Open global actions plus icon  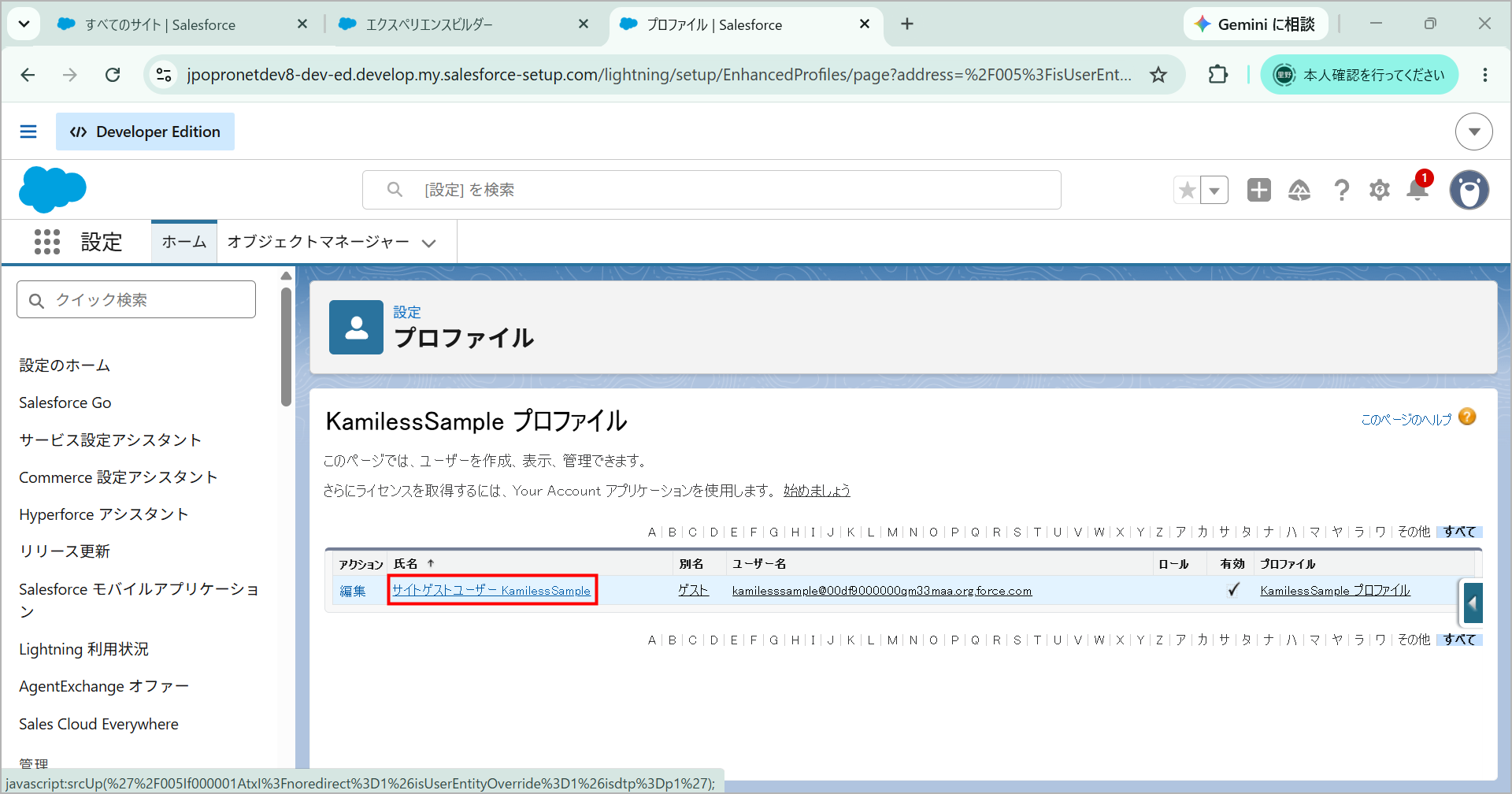coord(1258,190)
